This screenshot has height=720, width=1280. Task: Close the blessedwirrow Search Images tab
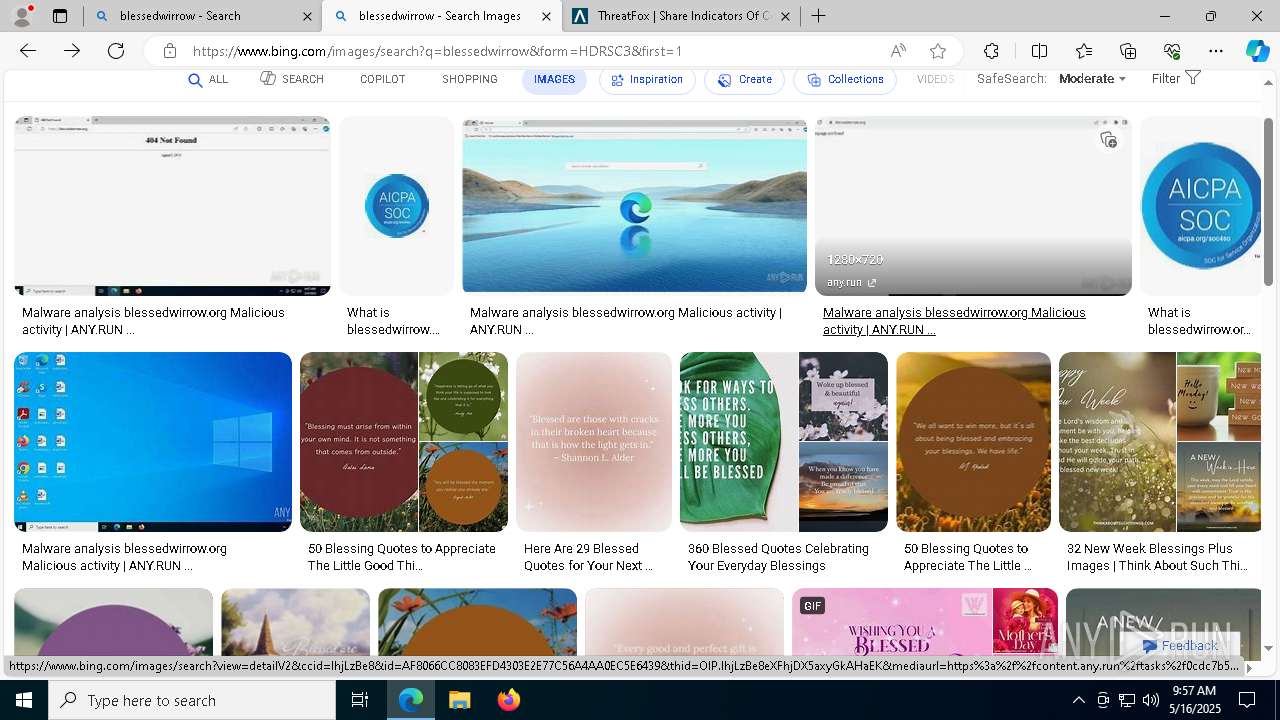point(547,16)
